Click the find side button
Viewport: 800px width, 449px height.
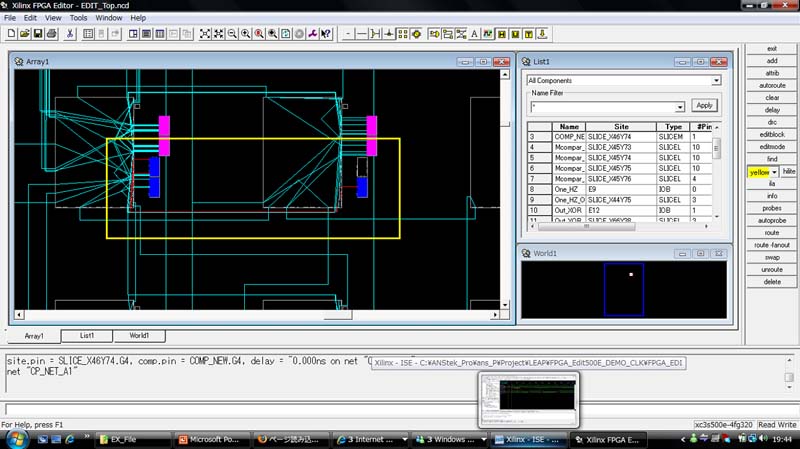pos(772,159)
